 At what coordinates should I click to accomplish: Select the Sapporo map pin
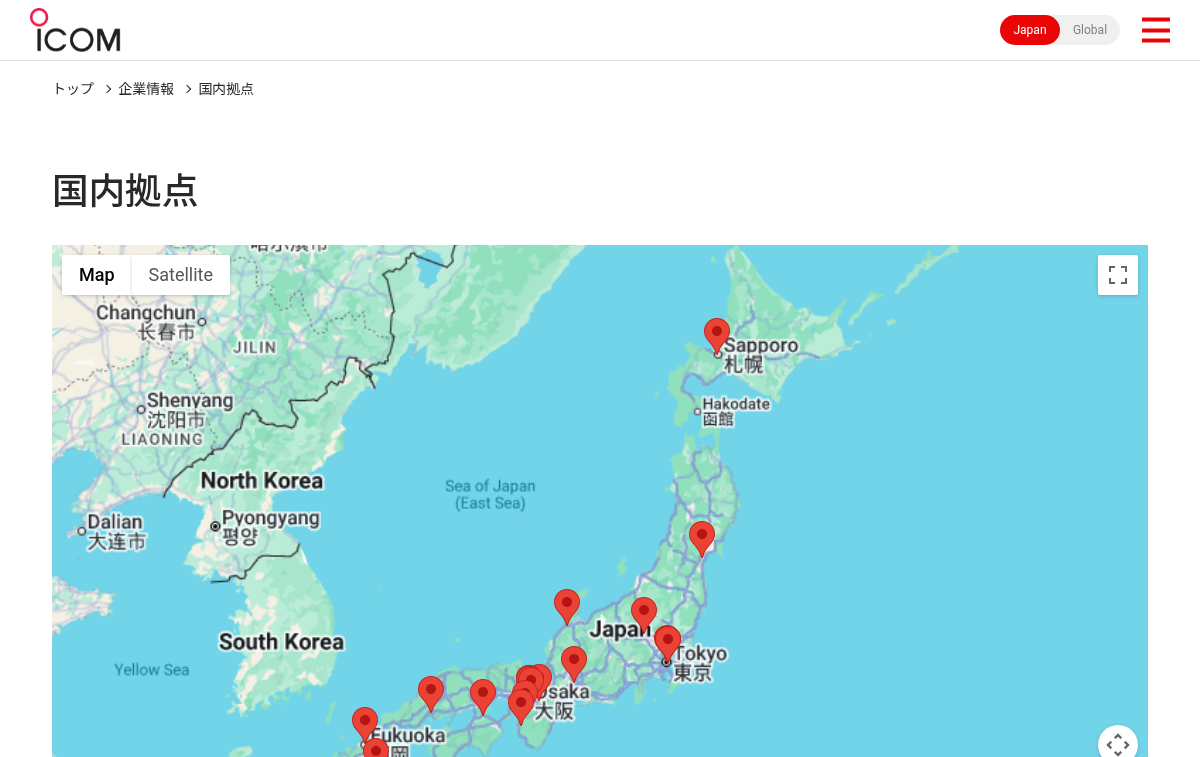717,335
